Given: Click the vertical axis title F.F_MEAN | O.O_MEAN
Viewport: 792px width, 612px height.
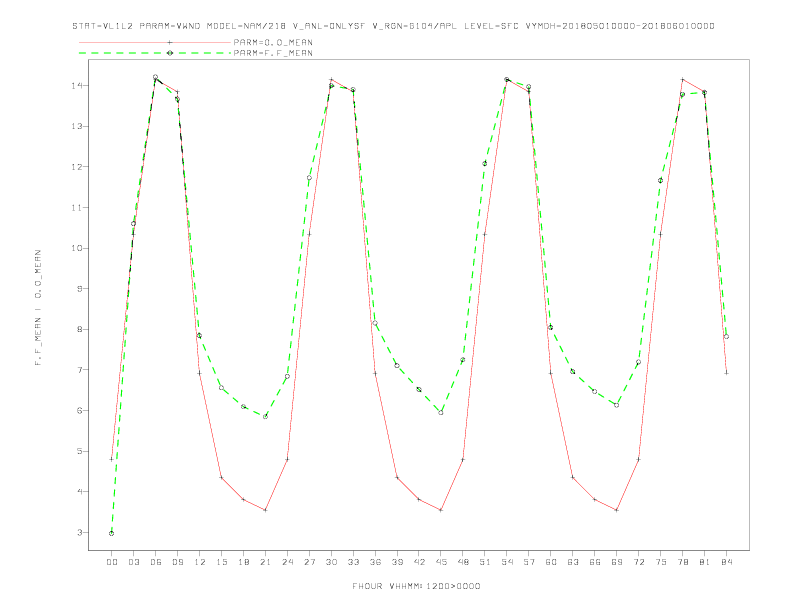Looking at the screenshot, I should point(38,308).
